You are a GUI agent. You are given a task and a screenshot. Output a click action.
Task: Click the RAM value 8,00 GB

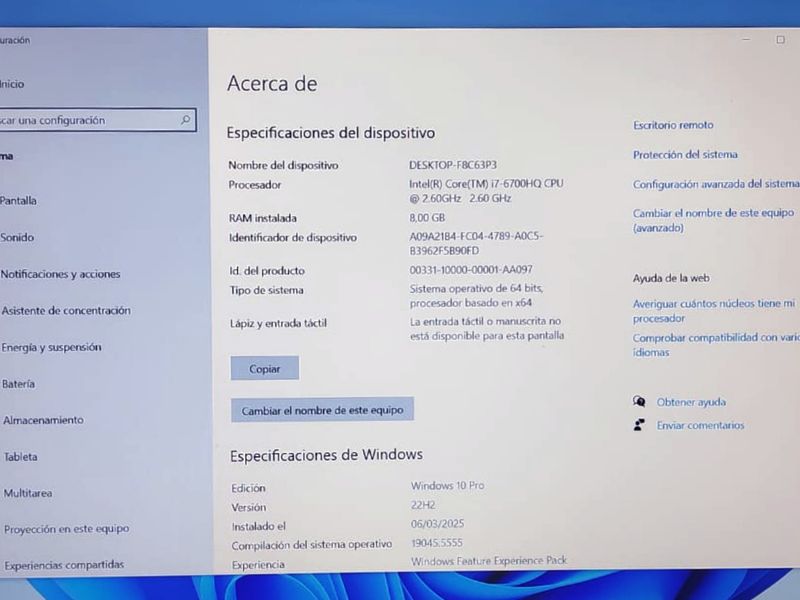click(427, 218)
